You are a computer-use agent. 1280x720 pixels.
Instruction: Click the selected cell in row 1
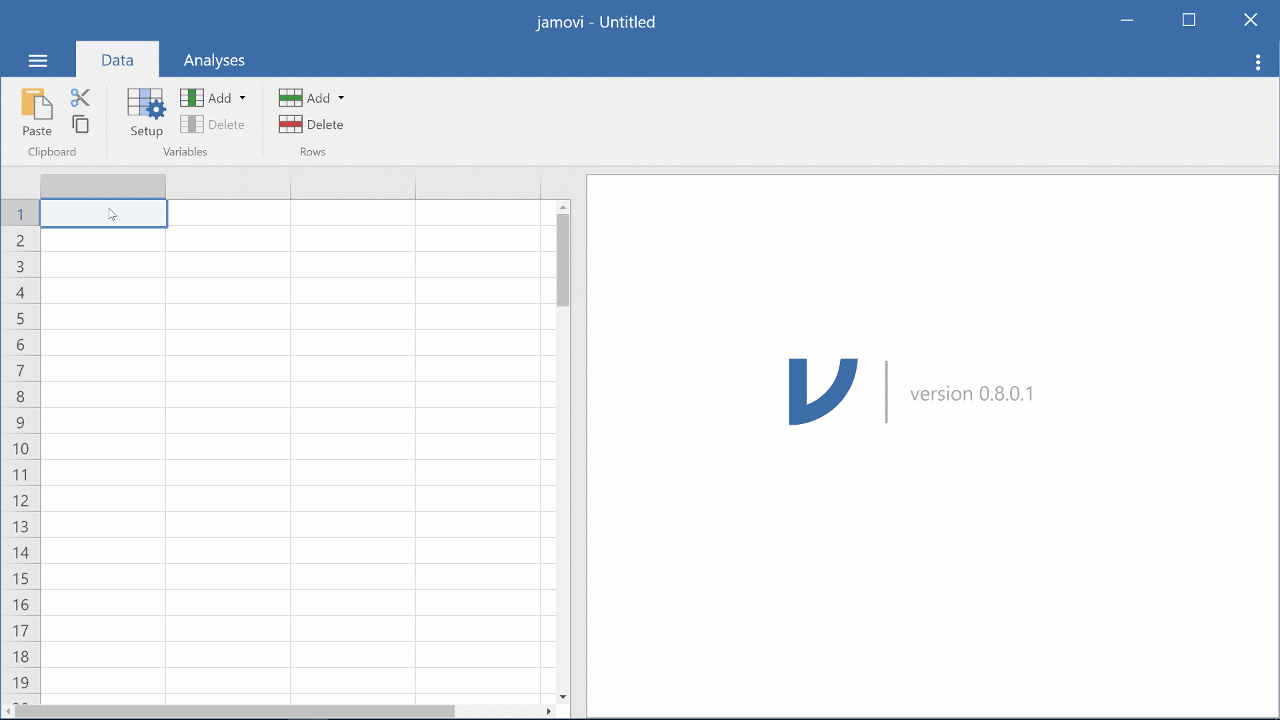[x=103, y=214]
